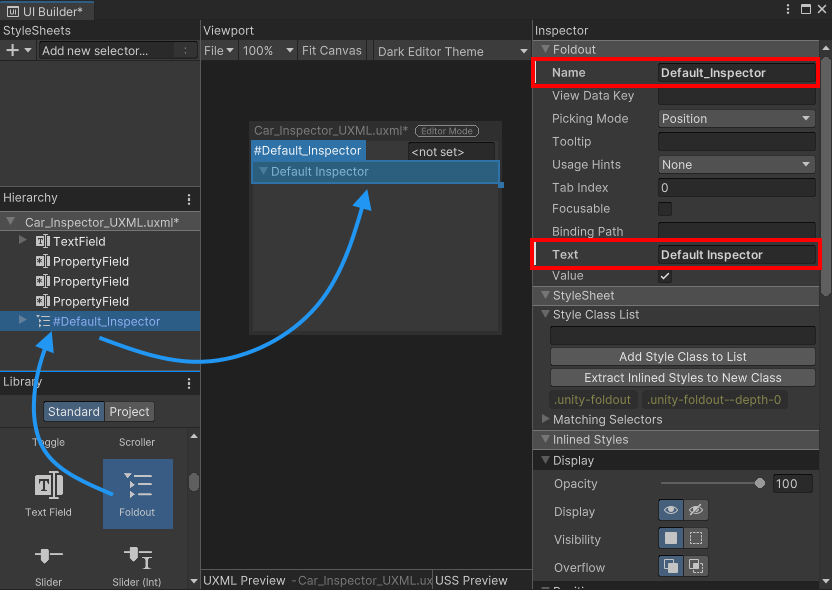Switch to the Project tab in Library

pos(129,411)
